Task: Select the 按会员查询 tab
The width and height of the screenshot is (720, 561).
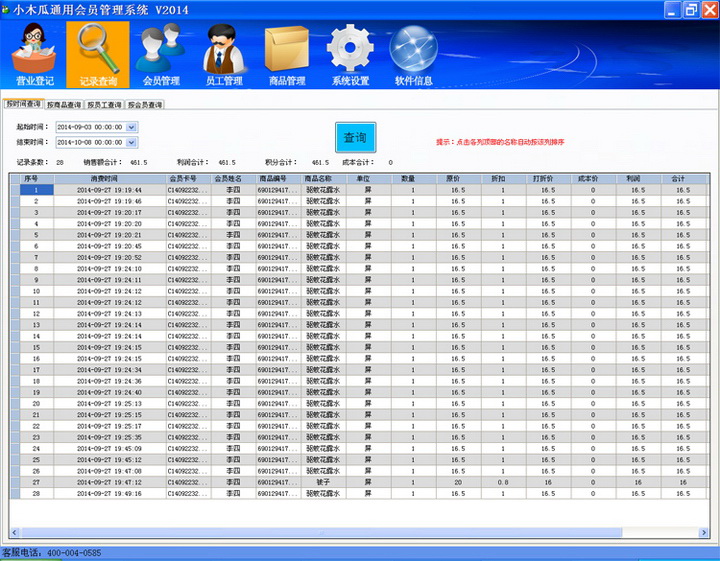Action: tap(144, 104)
